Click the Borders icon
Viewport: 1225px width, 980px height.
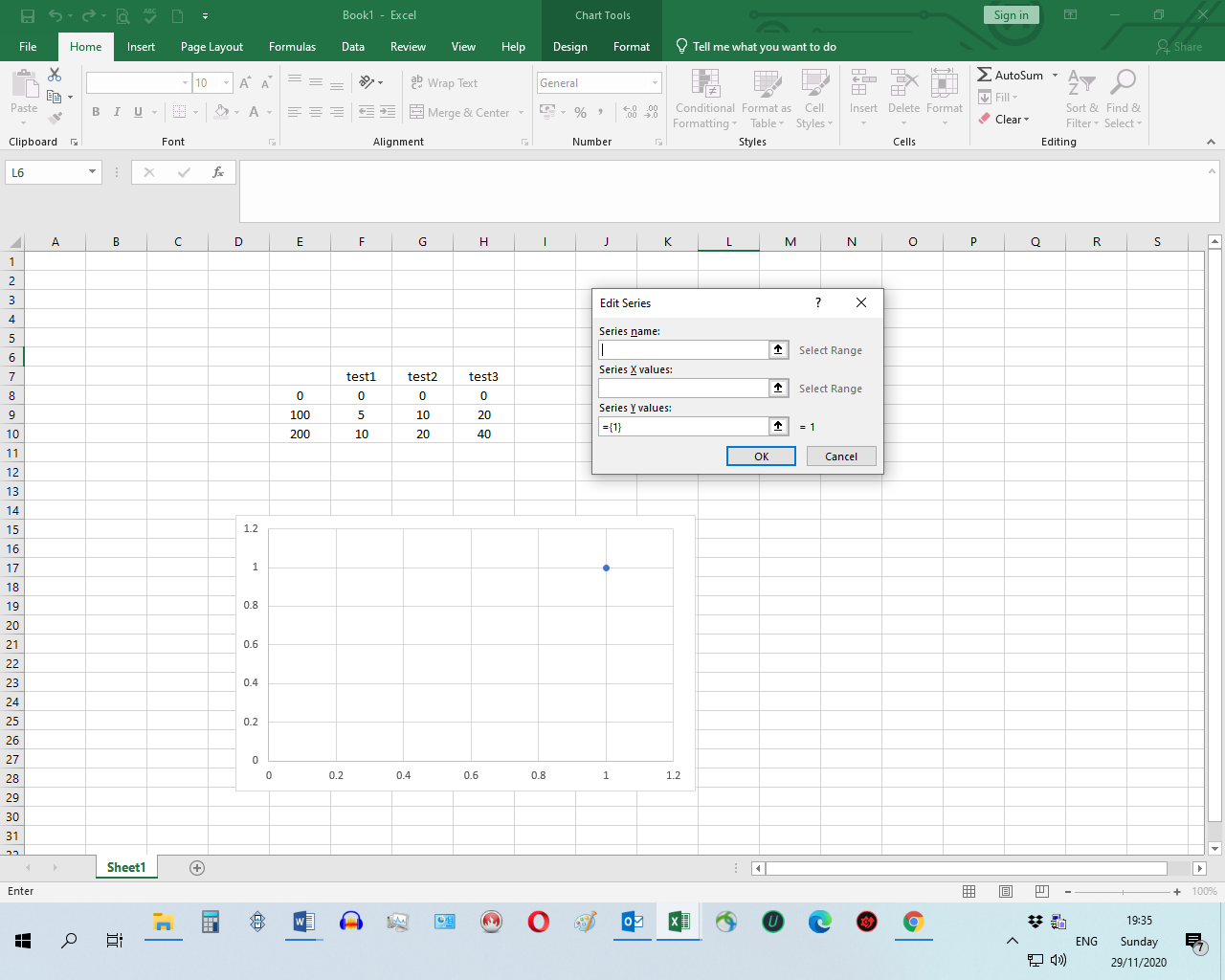(x=179, y=112)
